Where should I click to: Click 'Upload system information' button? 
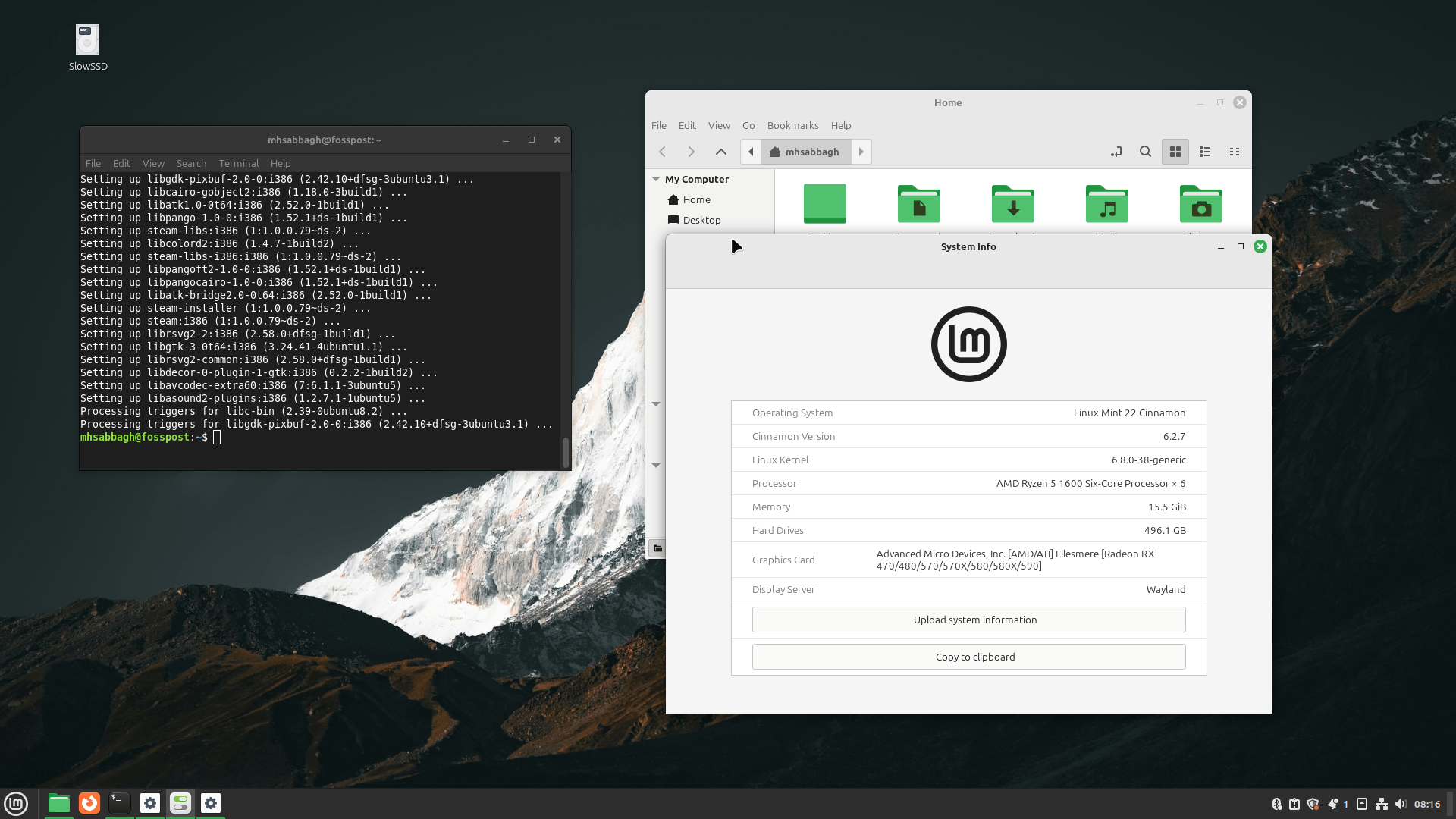[x=968, y=619]
